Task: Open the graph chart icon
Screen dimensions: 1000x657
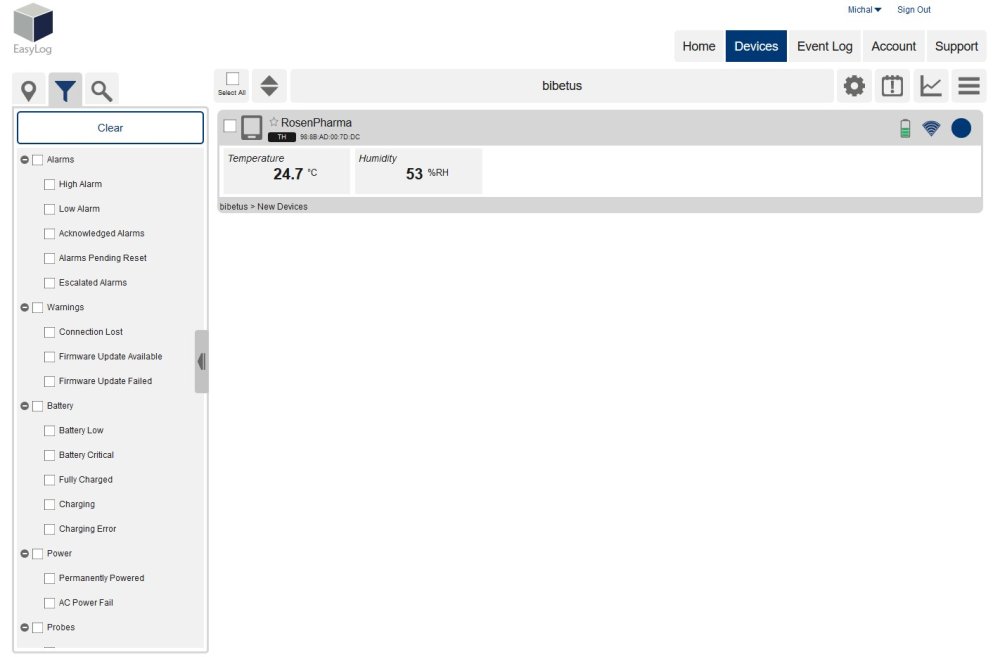Action: tap(931, 86)
